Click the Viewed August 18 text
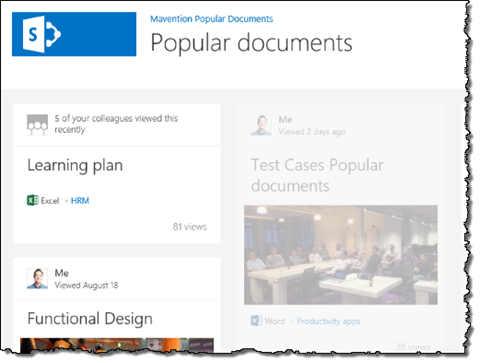The image size is (480, 363). coord(86,285)
